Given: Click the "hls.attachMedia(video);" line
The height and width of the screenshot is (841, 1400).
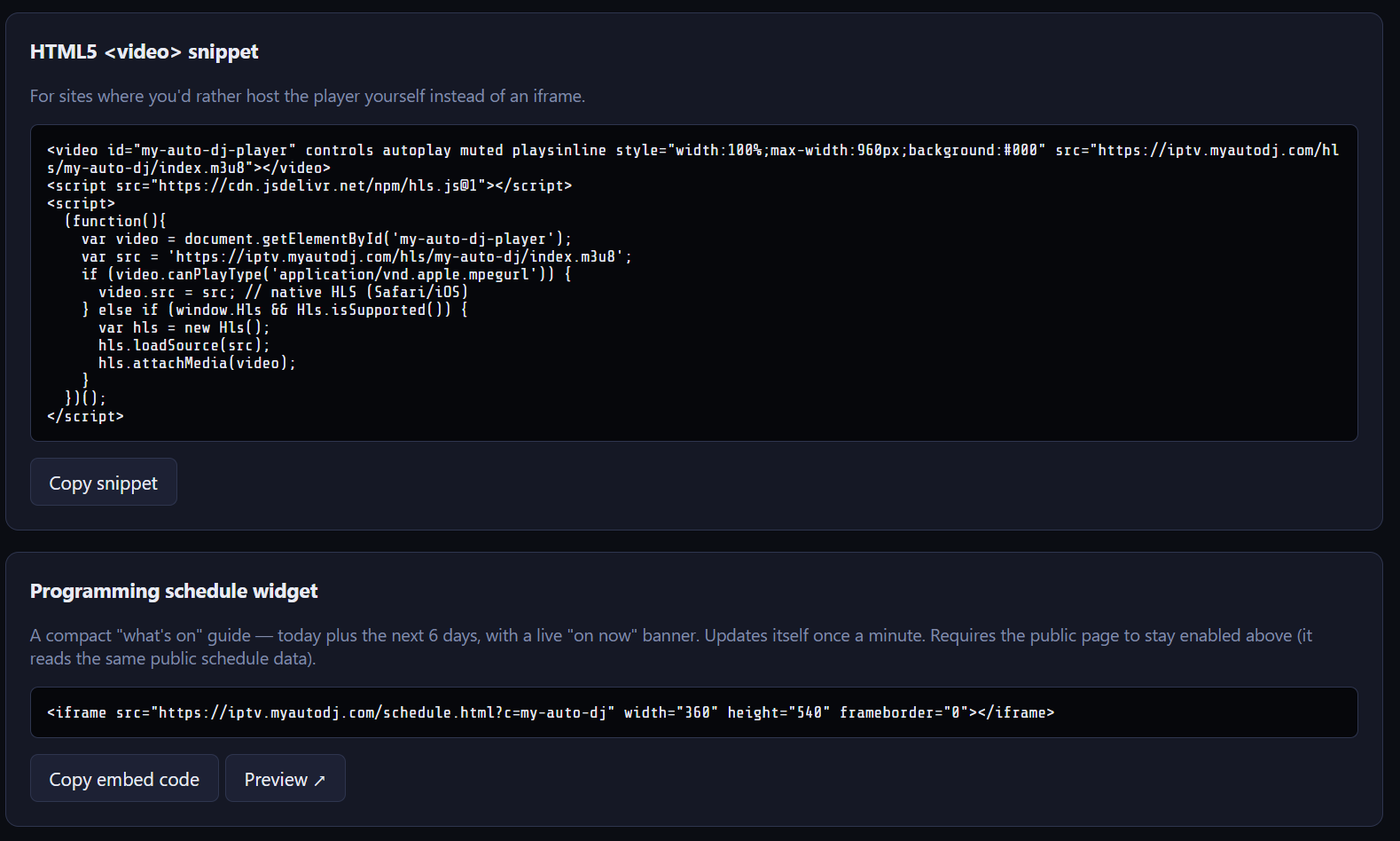Looking at the screenshot, I should (197, 363).
